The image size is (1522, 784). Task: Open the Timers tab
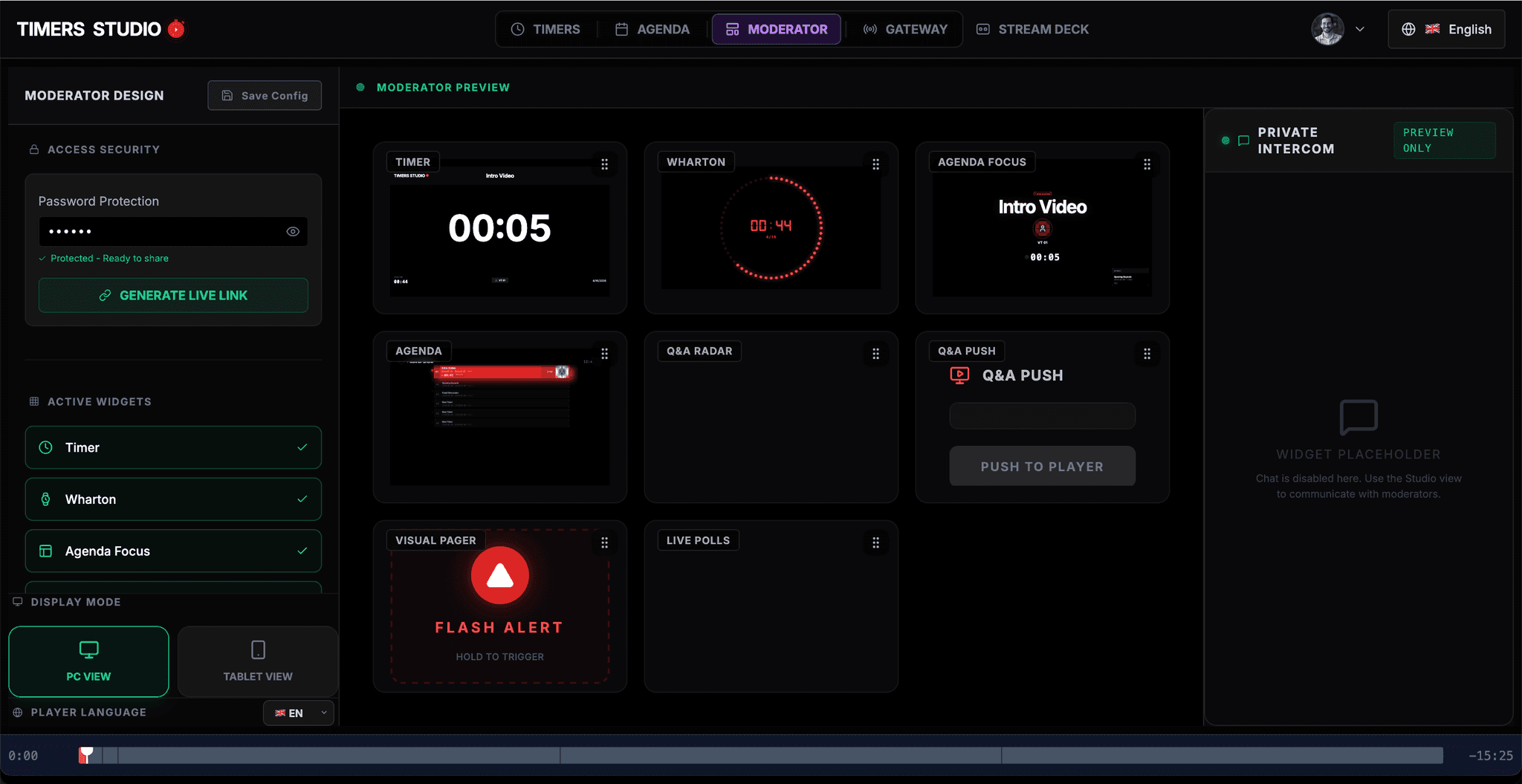tap(545, 29)
